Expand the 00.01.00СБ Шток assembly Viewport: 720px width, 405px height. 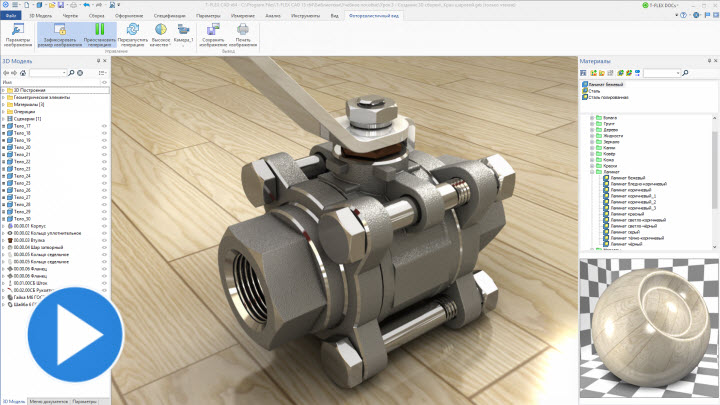(4, 283)
